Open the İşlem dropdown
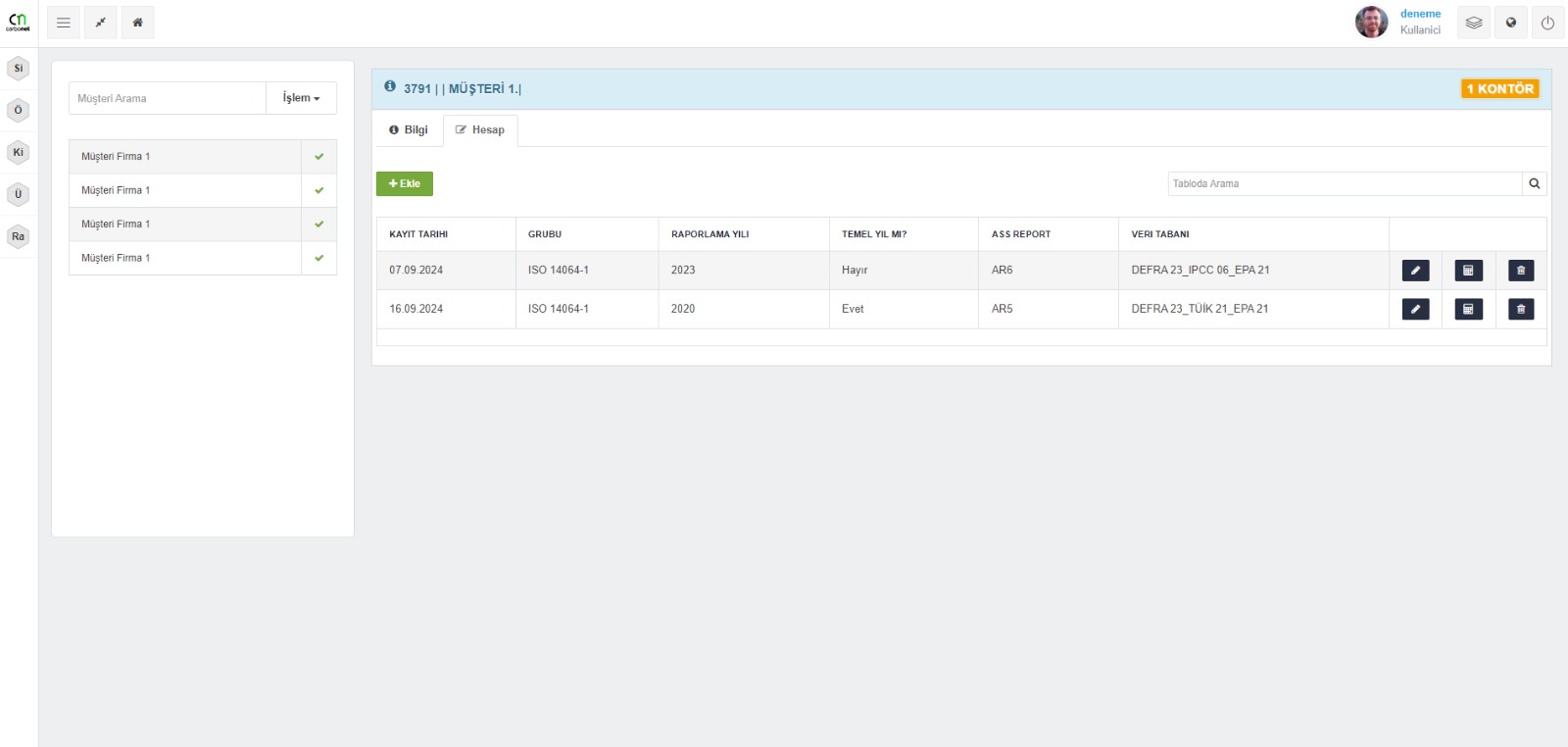 pyautogui.click(x=301, y=98)
